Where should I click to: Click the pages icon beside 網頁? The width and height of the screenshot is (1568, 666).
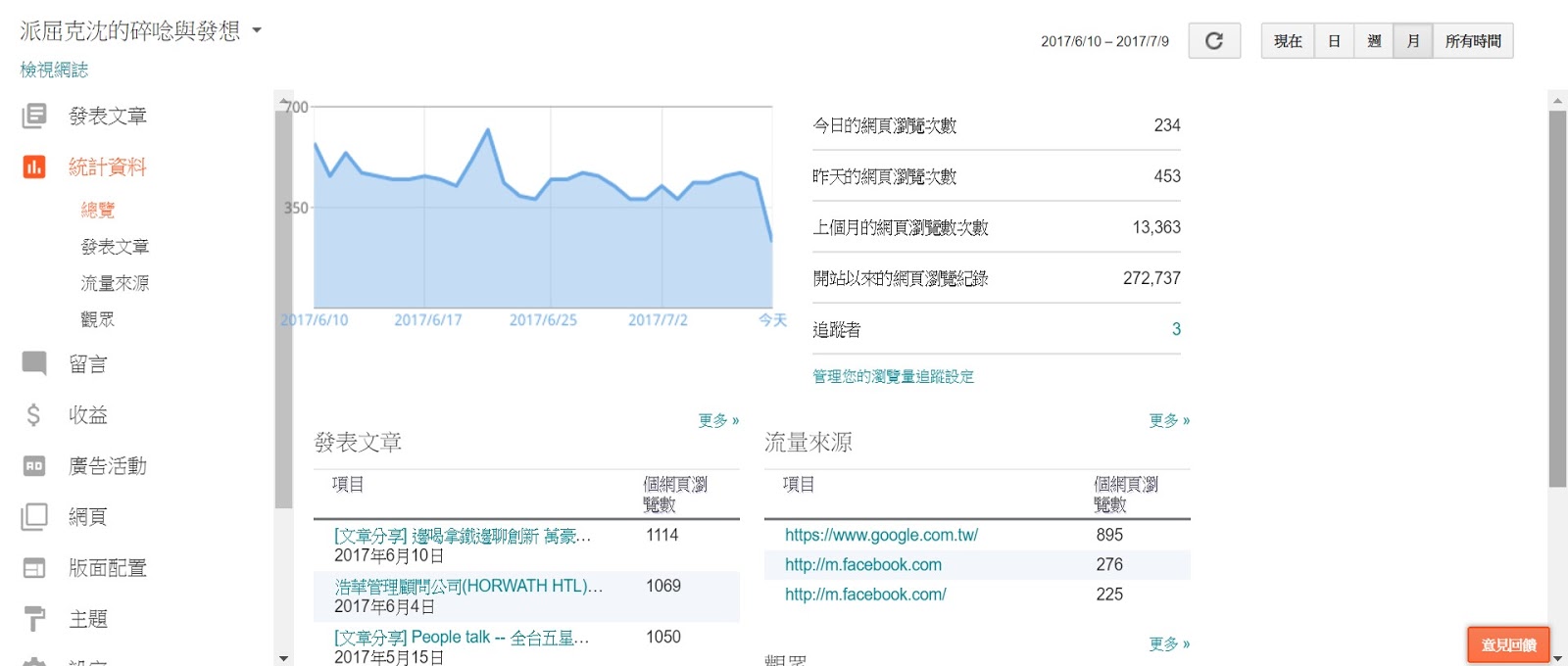pos(34,517)
